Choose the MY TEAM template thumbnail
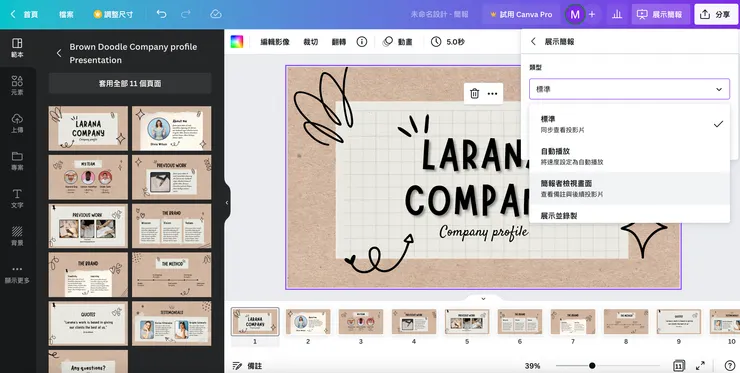This screenshot has height=373, width=740. [x=88, y=178]
